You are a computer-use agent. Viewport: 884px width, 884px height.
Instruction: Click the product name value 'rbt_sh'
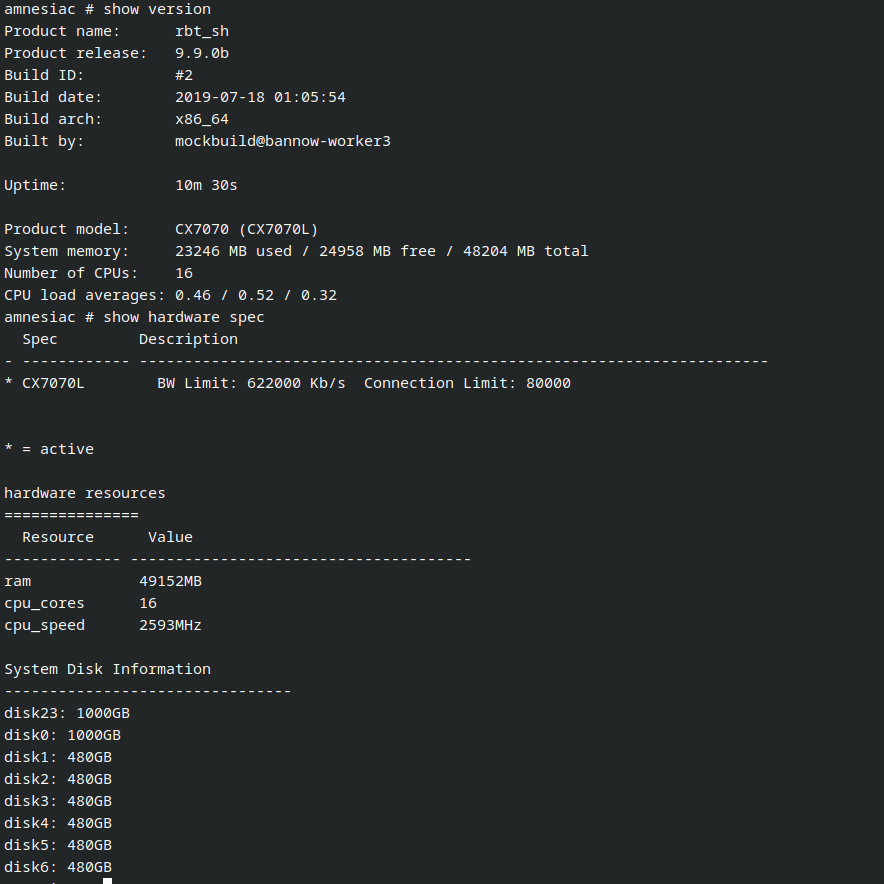point(202,31)
